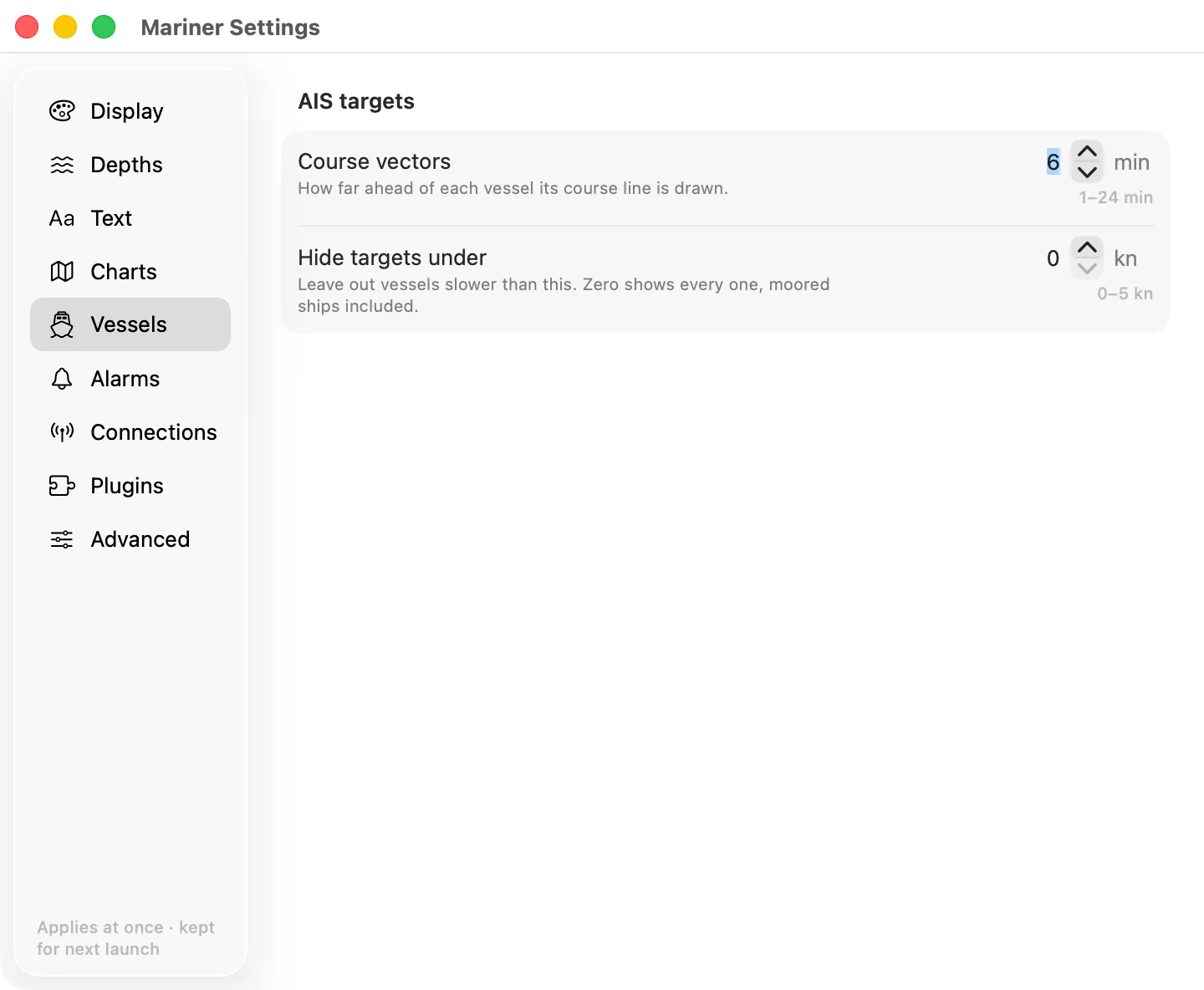The width and height of the screenshot is (1204, 990).
Task: Open the Plugins section
Action: (x=130, y=486)
